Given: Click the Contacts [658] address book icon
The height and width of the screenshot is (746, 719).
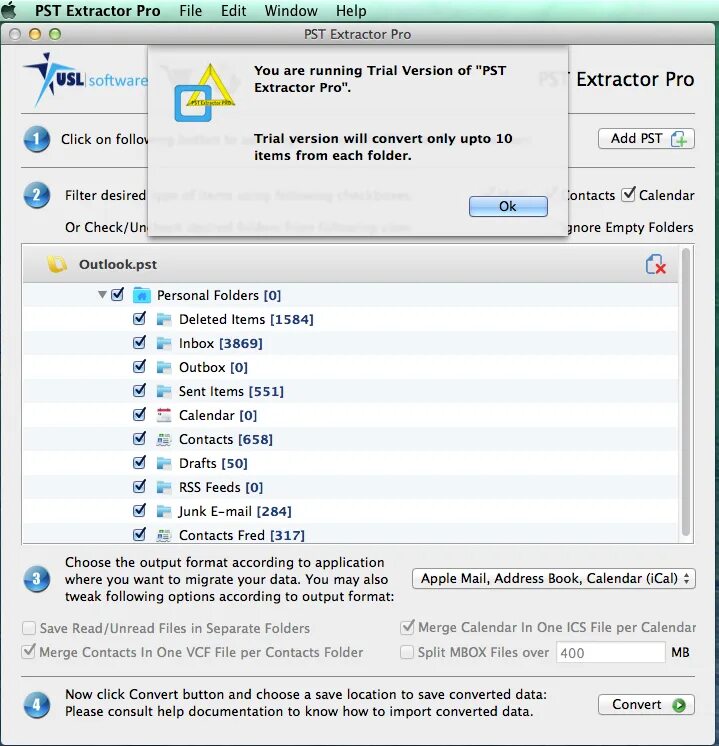Looking at the screenshot, I should click(164, 439).
